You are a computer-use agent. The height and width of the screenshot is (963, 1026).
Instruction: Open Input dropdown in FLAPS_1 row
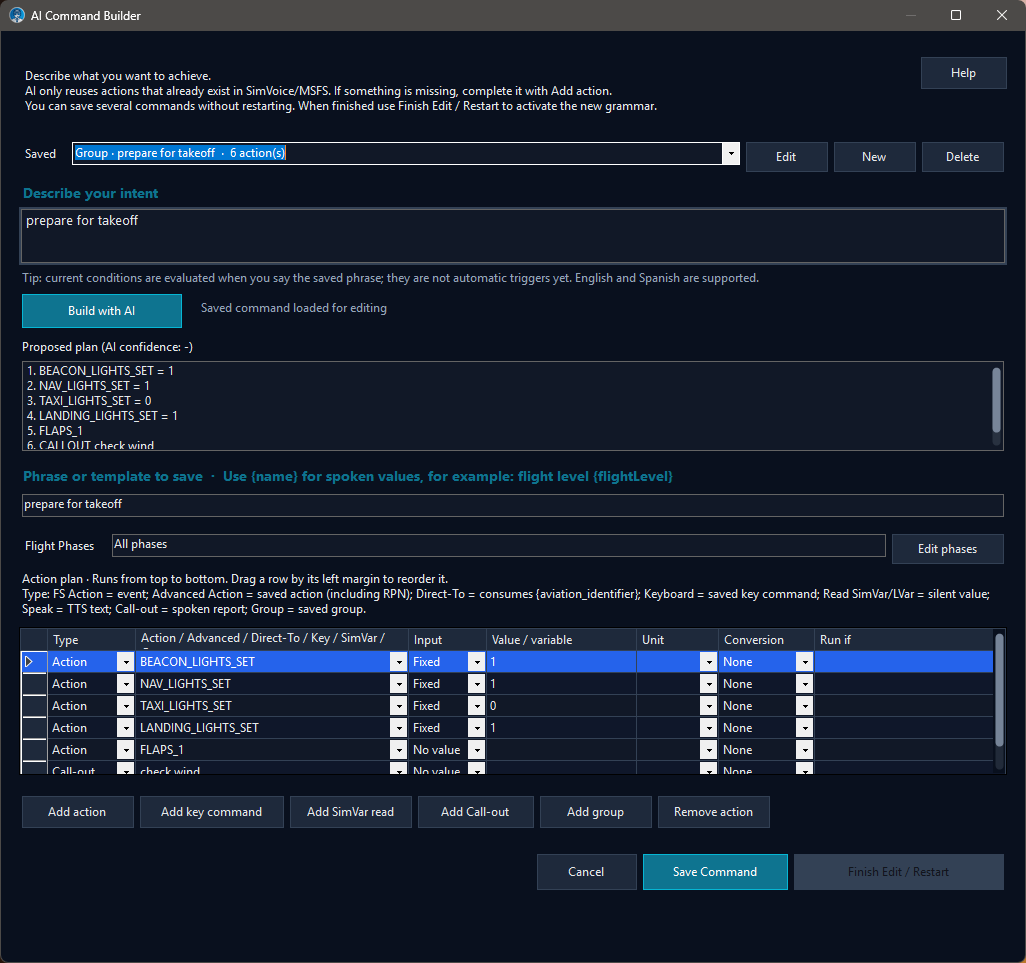[x=477, y=750]
